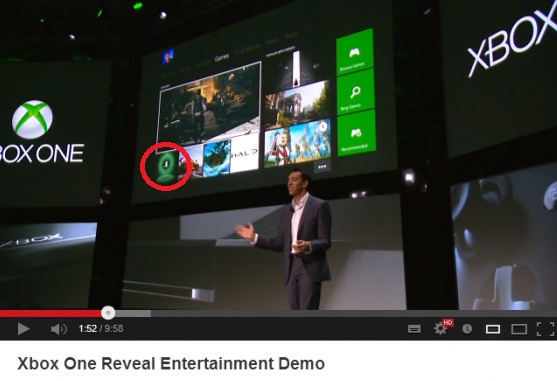This screenshot has height=381, width=557.
Task: Switch to the small player size
Action: (493, 330)
